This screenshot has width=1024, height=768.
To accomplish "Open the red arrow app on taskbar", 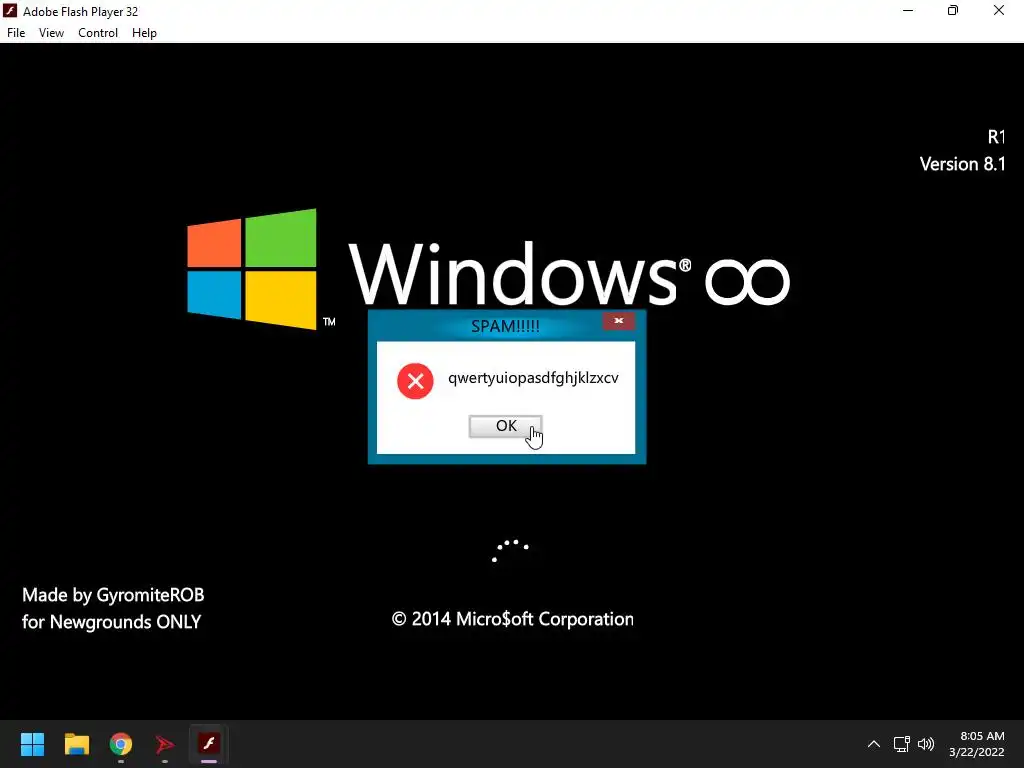I will (165, 744).
